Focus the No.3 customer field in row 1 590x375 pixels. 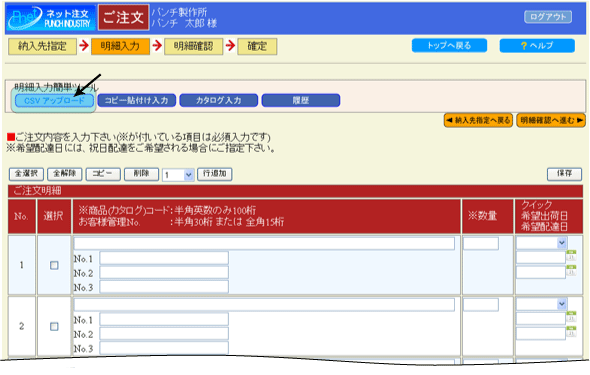164,287
